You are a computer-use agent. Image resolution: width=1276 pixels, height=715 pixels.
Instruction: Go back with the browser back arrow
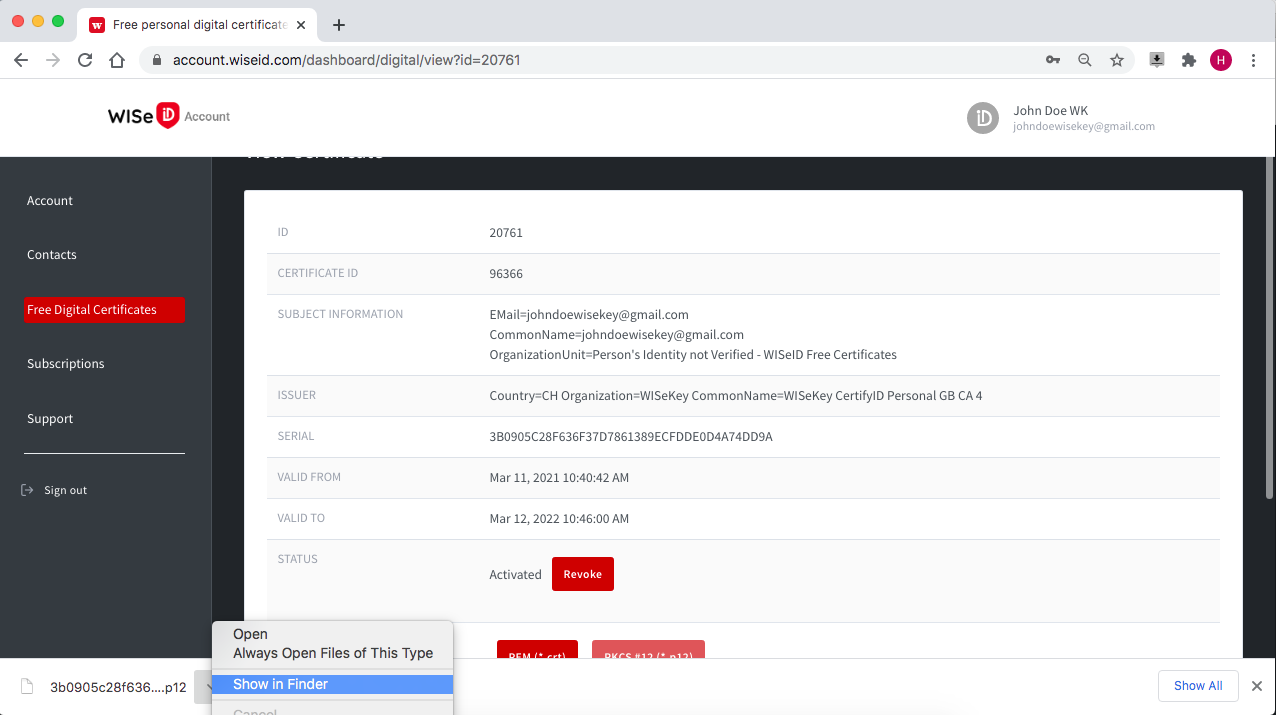coord(21,60)
